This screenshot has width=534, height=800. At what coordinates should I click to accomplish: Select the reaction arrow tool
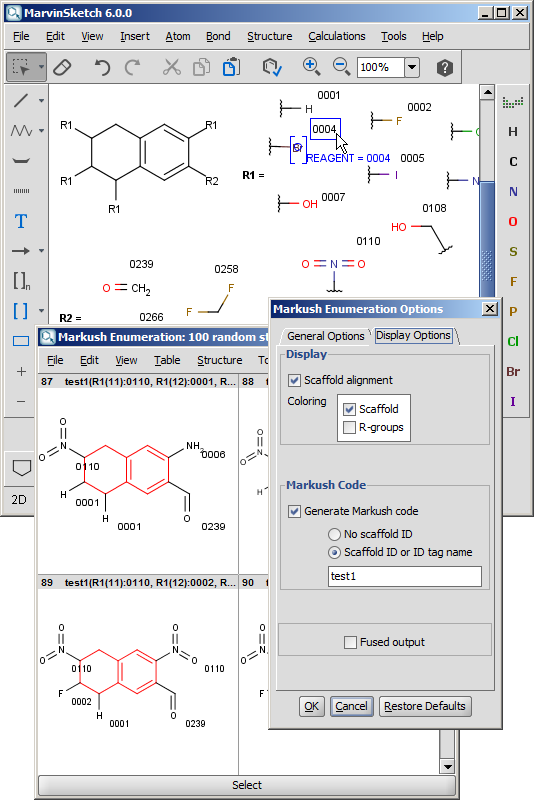pyautogui.click(x=21, y=251)
